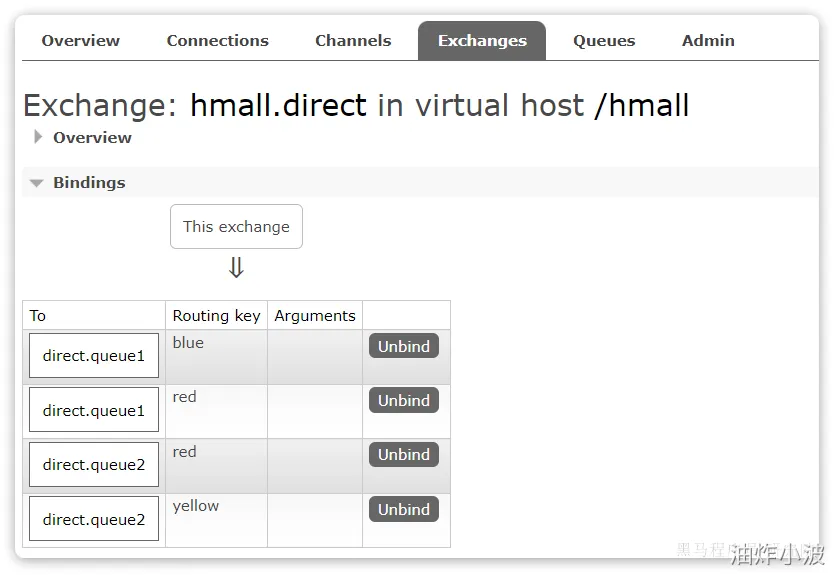Open direct.queue1 link in red binding row
This screenshot has height=575, width=834.
94,410
